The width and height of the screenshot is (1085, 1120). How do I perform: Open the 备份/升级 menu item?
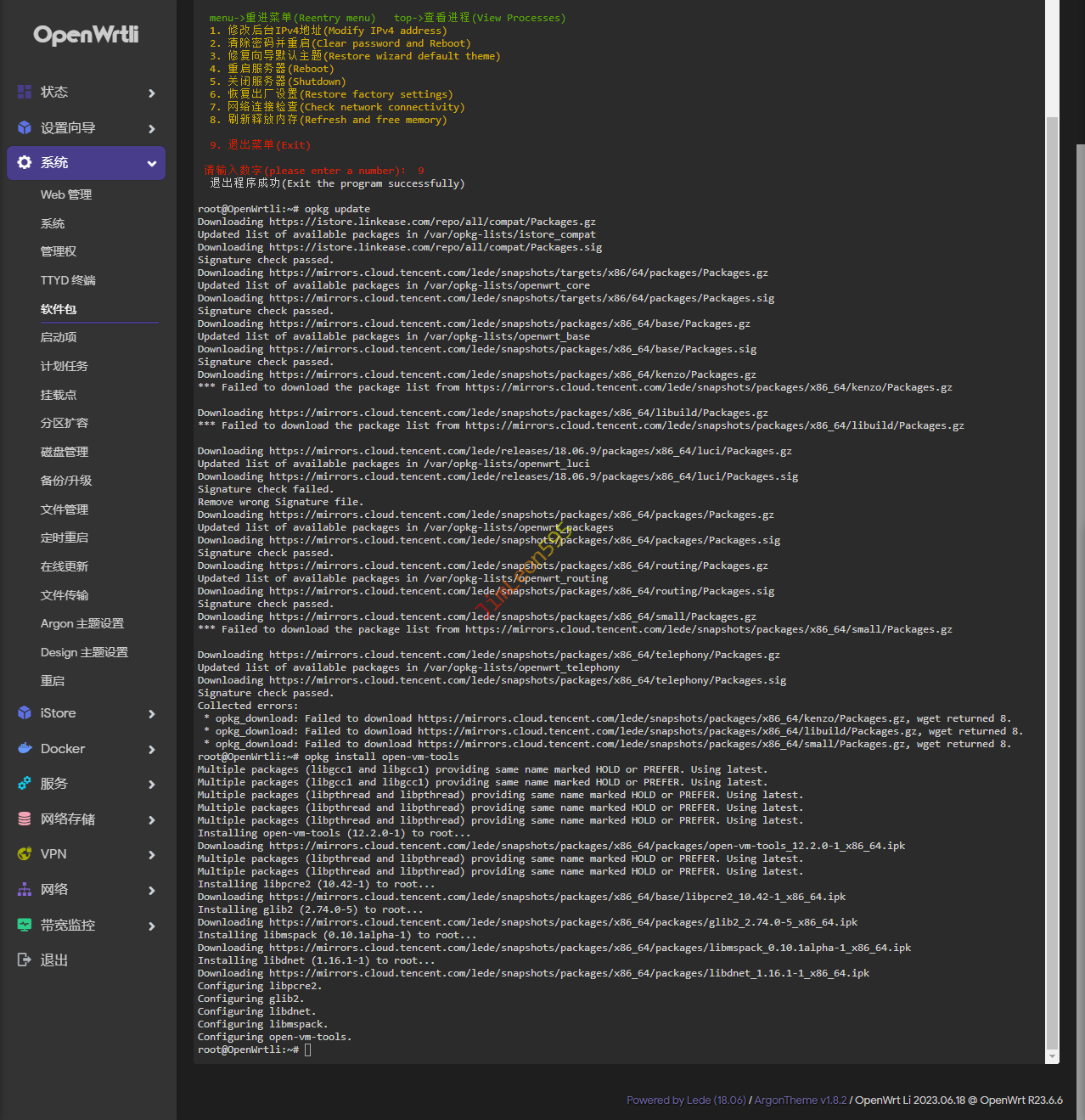[x=66, y=481]
